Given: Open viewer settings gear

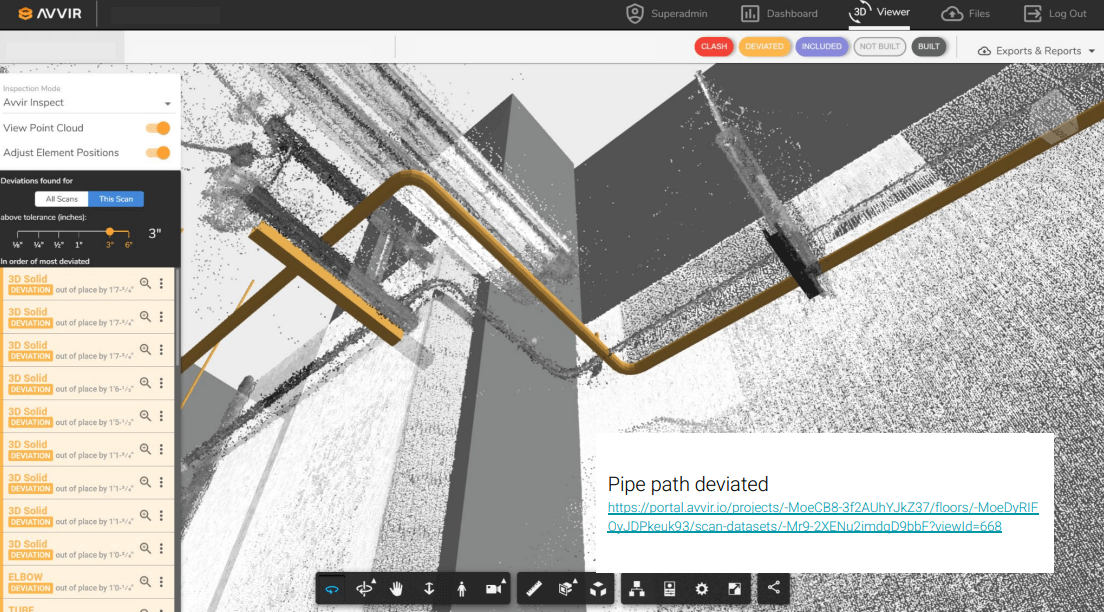Looking at the screenshot, I should 702,589.
